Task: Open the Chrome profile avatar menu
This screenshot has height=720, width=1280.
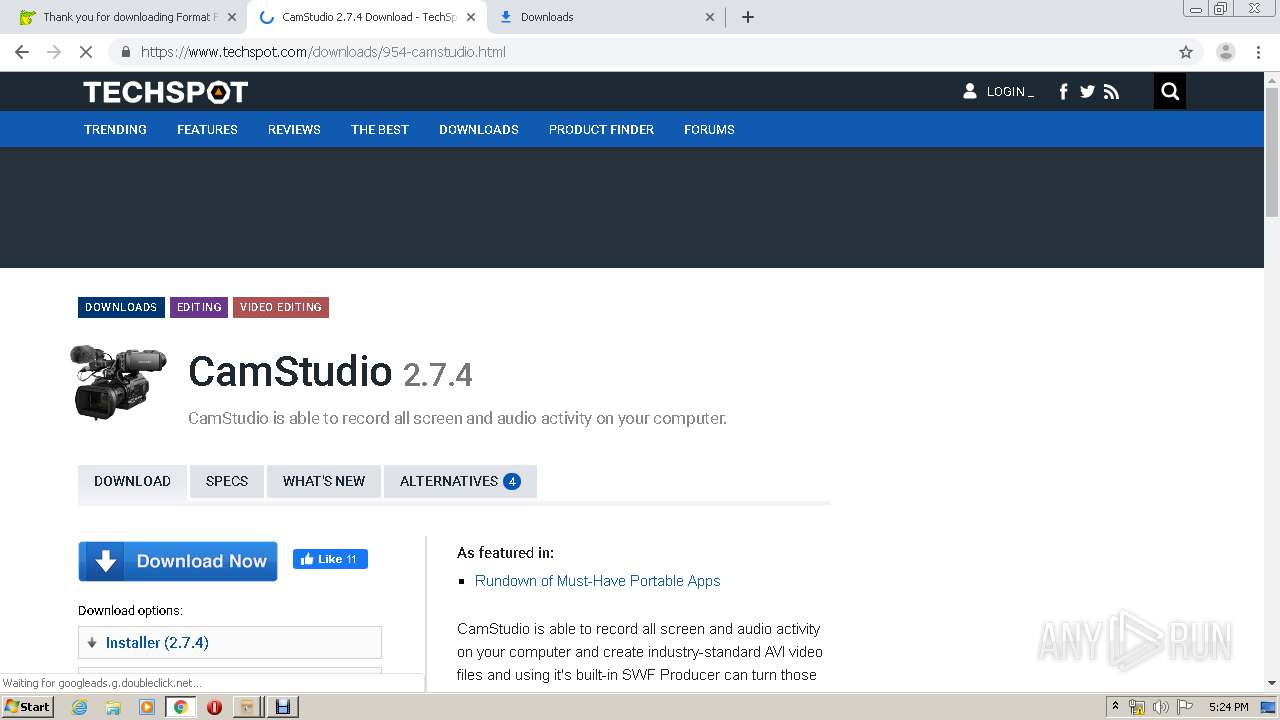Action: pyautogui.click(x=1225, y=52)
